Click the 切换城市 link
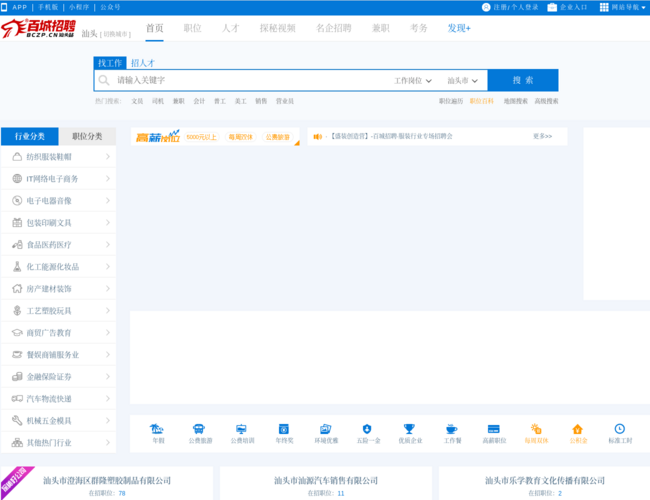Screen dimensions: 650x500 coord(115,34)
